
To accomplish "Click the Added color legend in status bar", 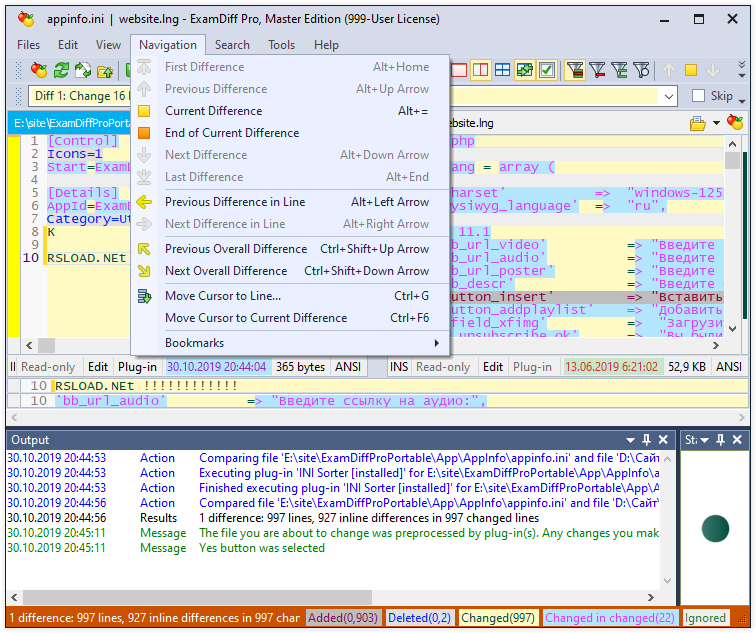I will (343, 618).
